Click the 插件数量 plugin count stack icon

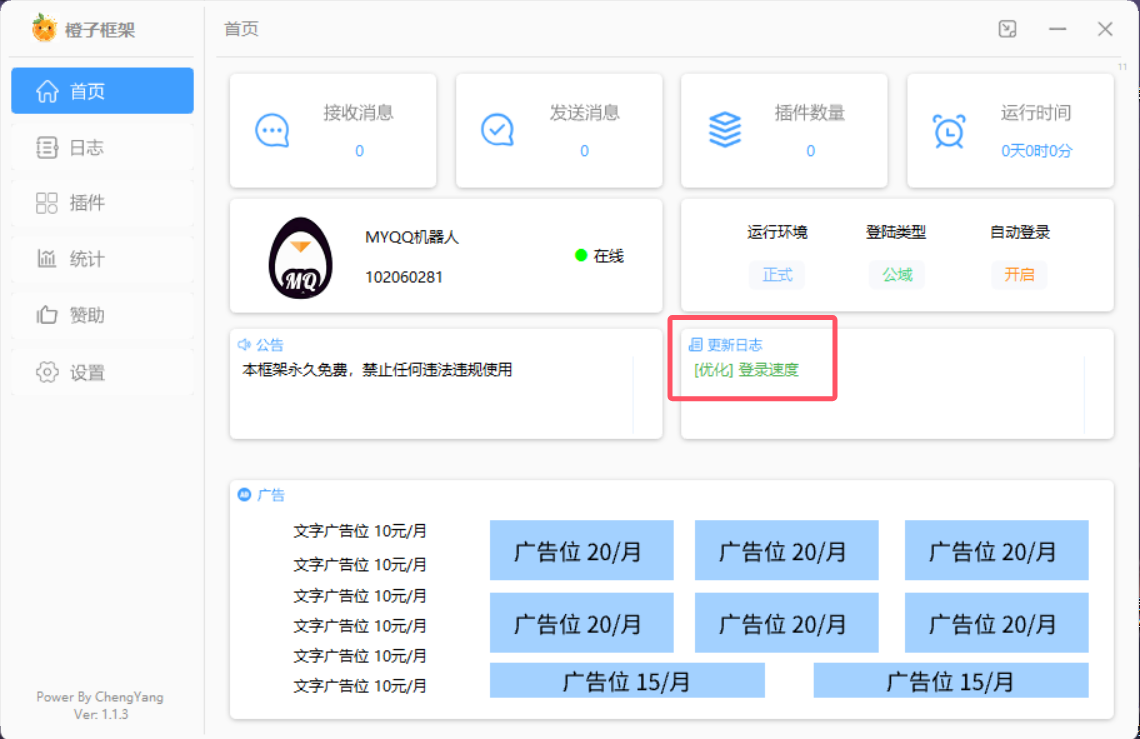(x=723, y=130)
